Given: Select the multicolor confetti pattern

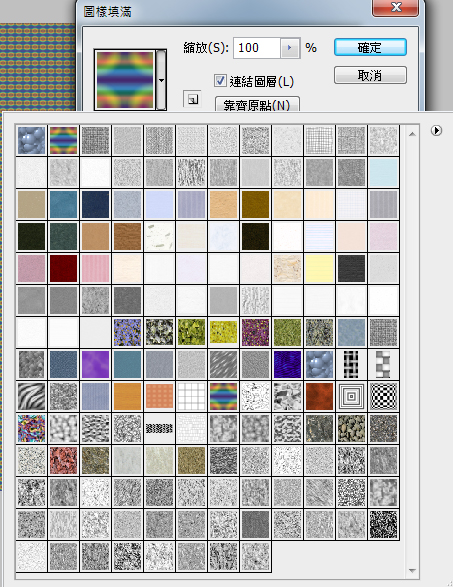Looking at the screenshot, I should pos(31,428).
